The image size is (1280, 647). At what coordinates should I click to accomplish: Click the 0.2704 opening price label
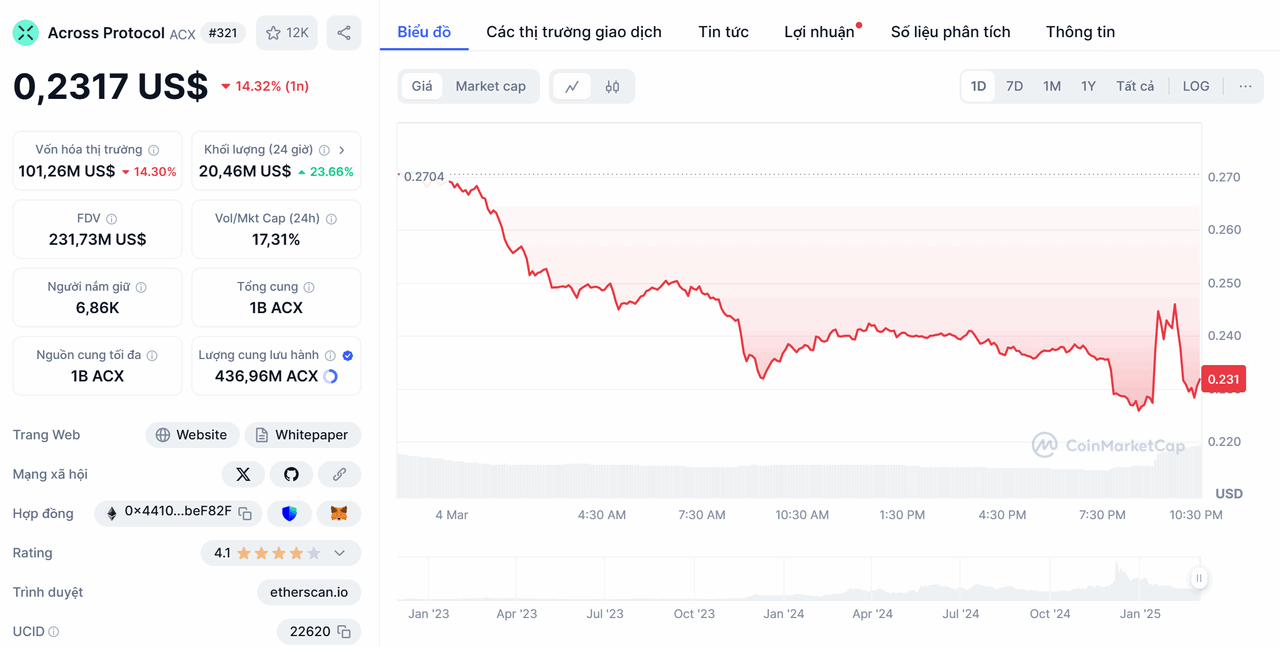tap(423, 177)
